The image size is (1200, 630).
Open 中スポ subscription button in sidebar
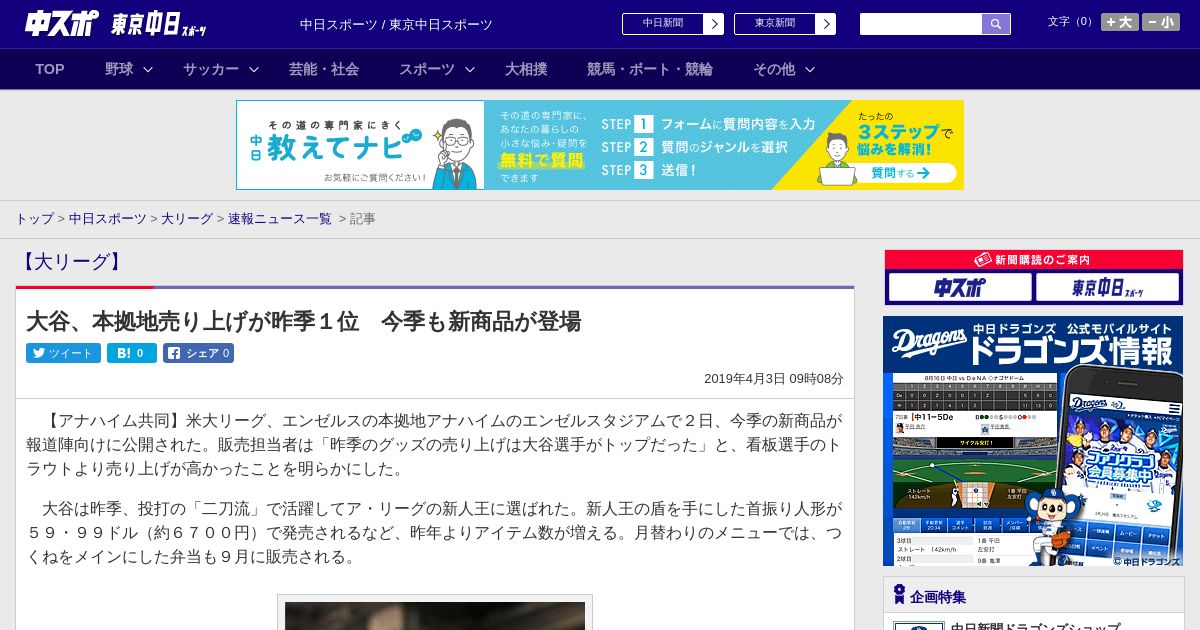[x=960, y=288]
